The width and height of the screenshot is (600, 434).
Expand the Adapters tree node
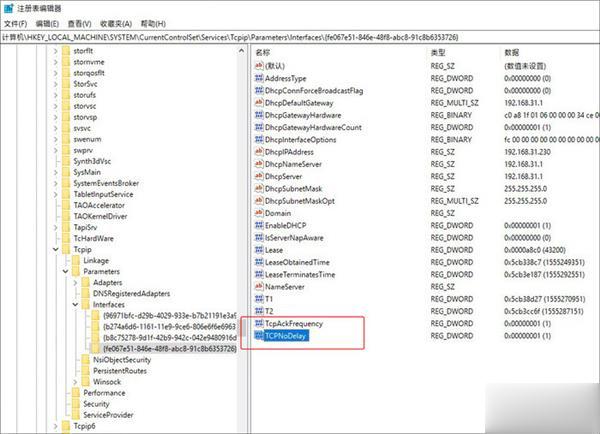pos(75,282)
